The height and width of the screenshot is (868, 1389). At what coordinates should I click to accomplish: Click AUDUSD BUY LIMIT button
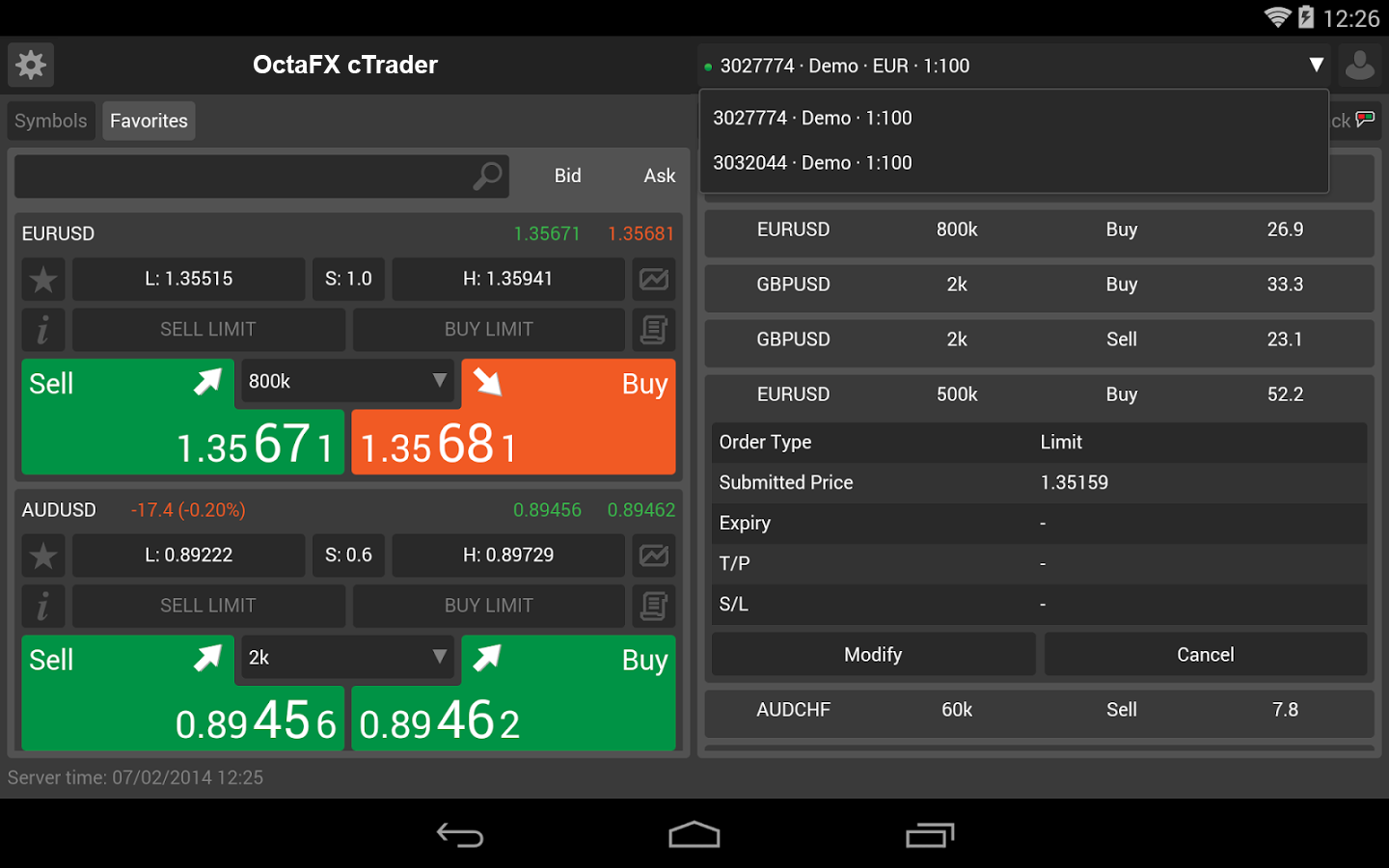(489, 607)
